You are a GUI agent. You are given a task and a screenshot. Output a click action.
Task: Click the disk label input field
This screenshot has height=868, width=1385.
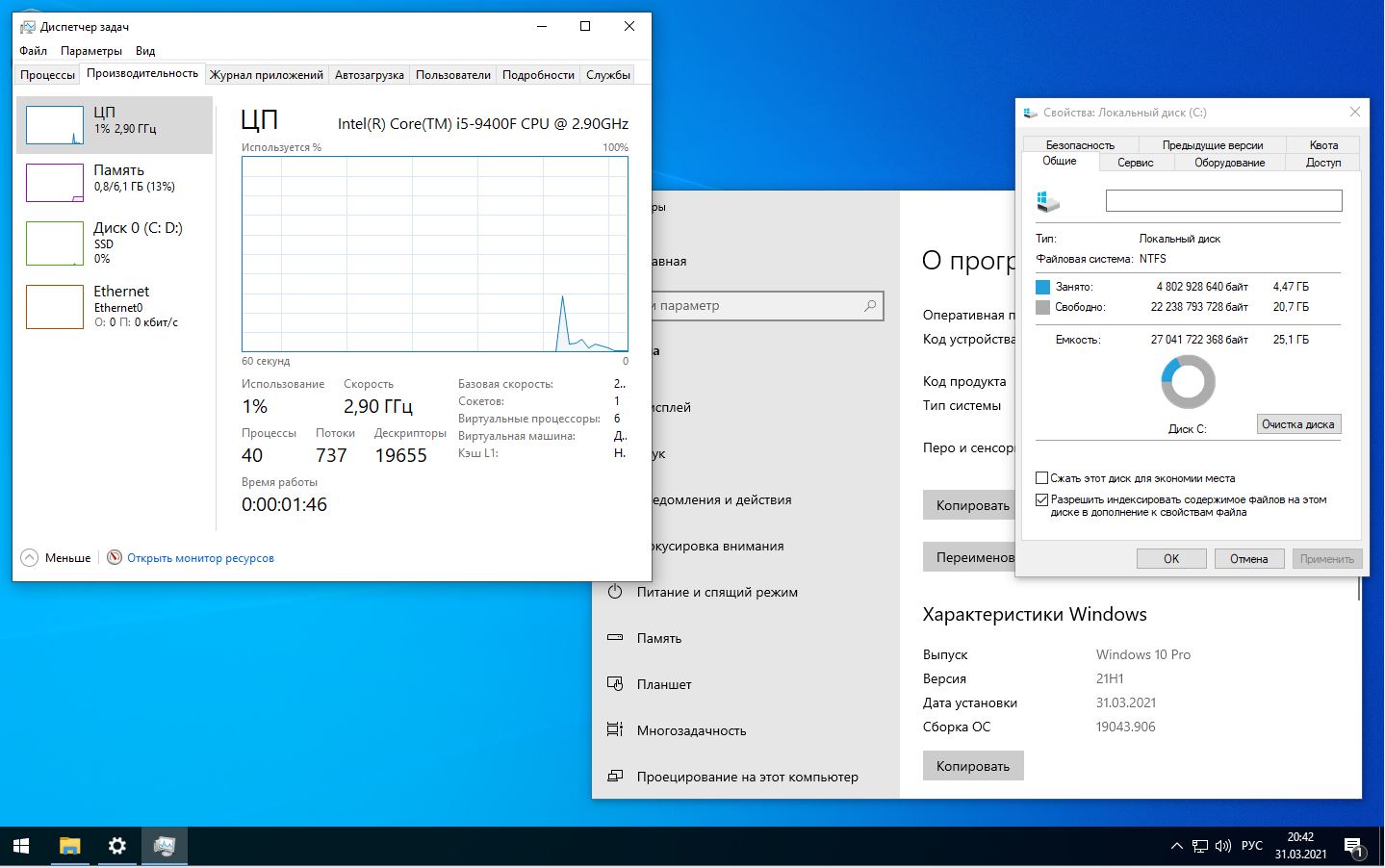[x=1223, y=200]
